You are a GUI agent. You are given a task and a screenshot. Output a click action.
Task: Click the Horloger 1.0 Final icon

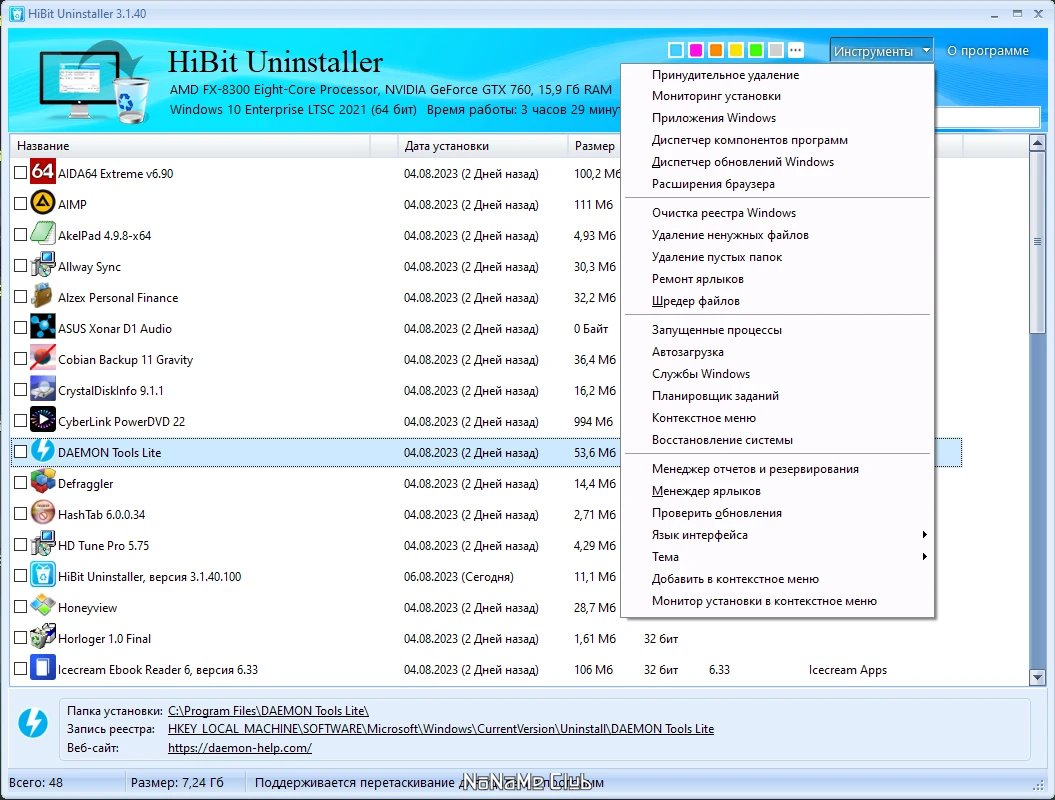pos(42,636)
